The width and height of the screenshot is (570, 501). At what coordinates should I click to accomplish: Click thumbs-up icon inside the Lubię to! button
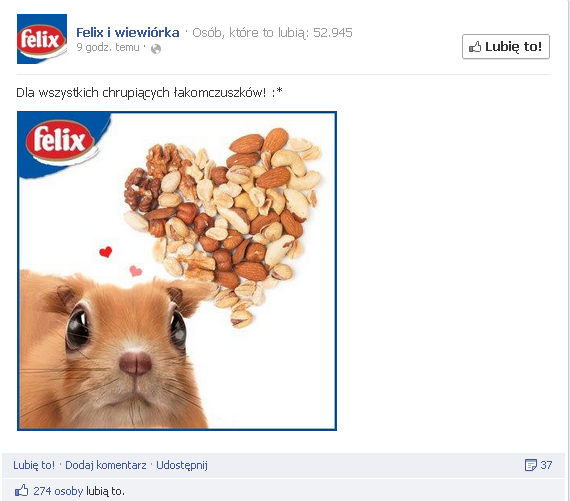coord(475,47)
